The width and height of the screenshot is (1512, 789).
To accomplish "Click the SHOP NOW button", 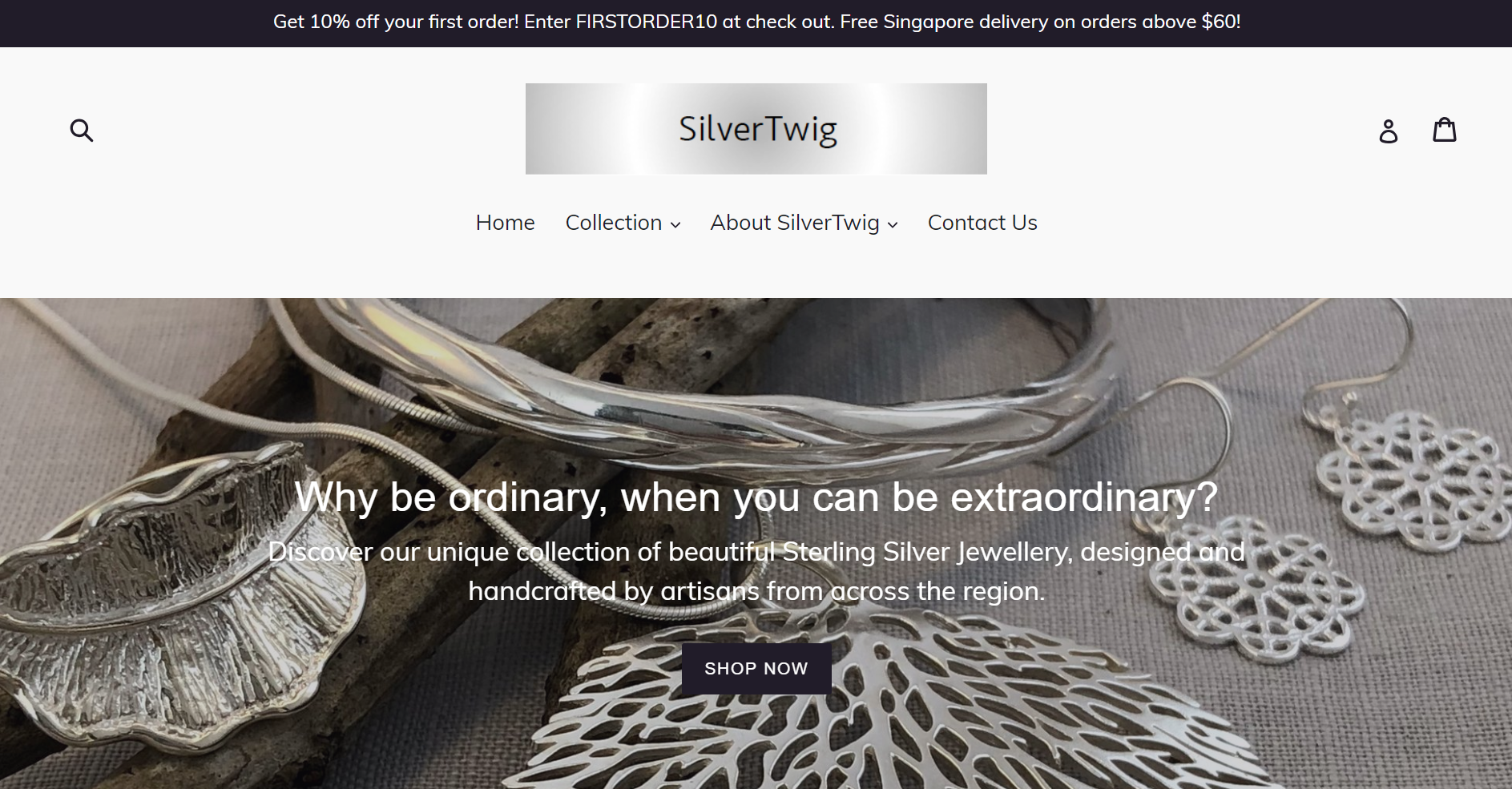I will (x=756, y=669).
